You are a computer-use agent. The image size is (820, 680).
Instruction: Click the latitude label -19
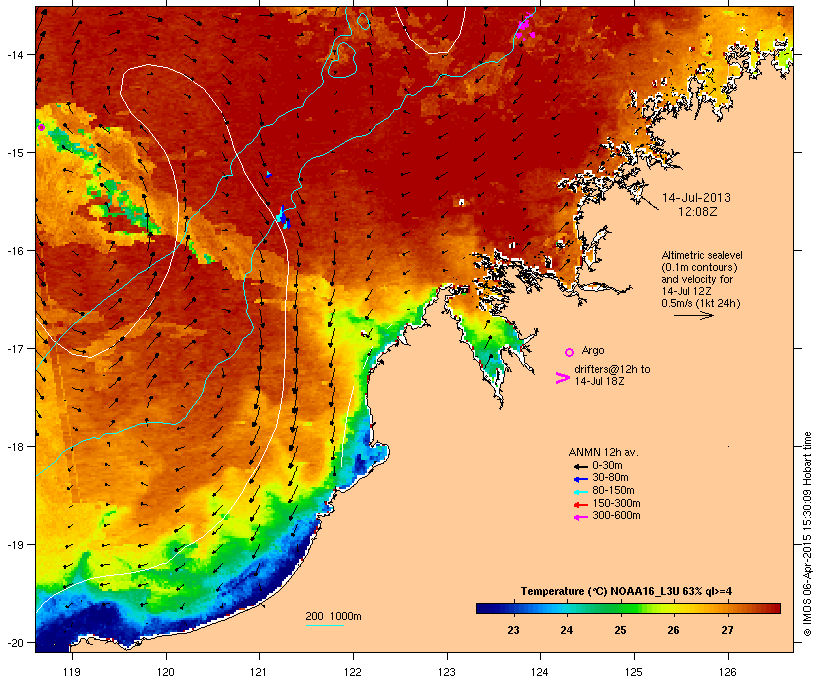(x=14, y=545)
